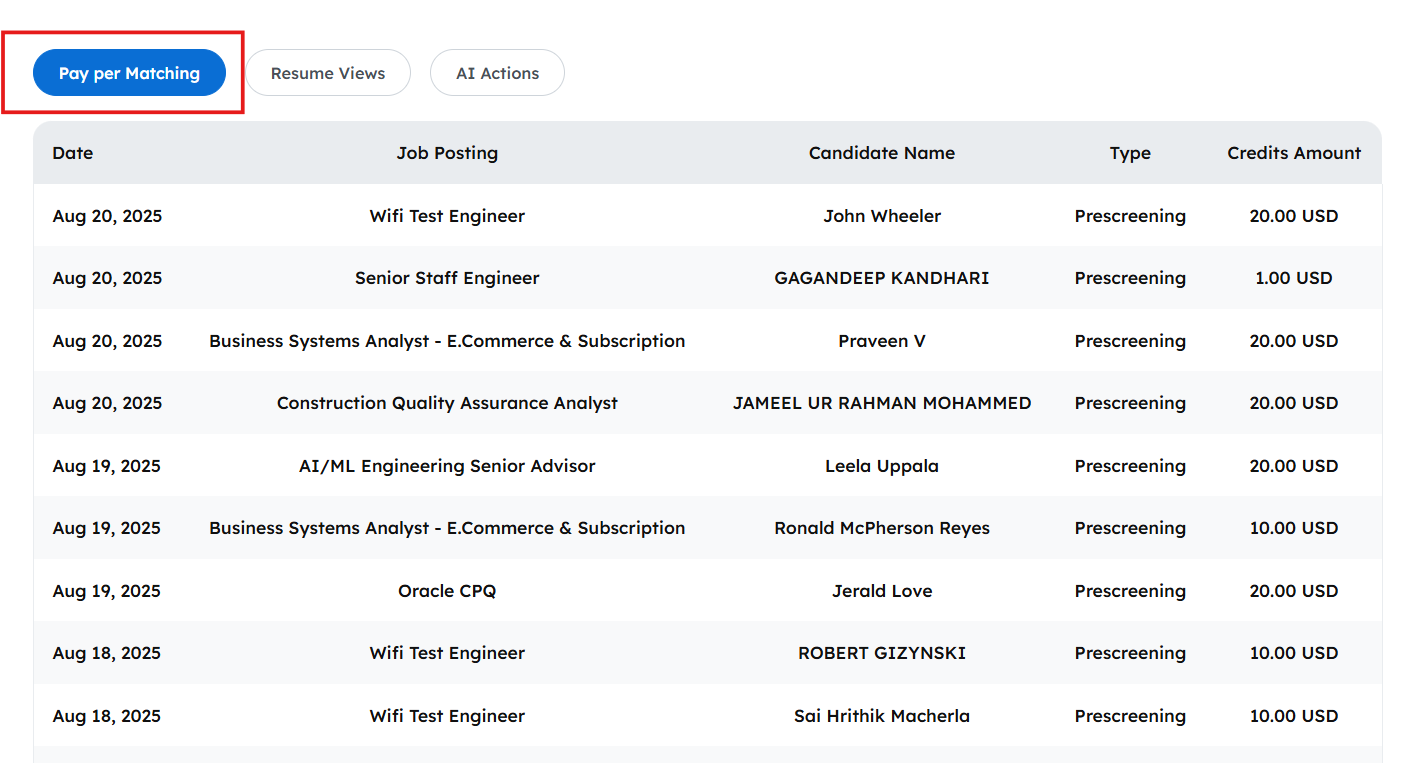Click the Senior Staff Engineer job posting
Image resolution: width=1402 pixels, height=763 pixels.
[447, 278]
